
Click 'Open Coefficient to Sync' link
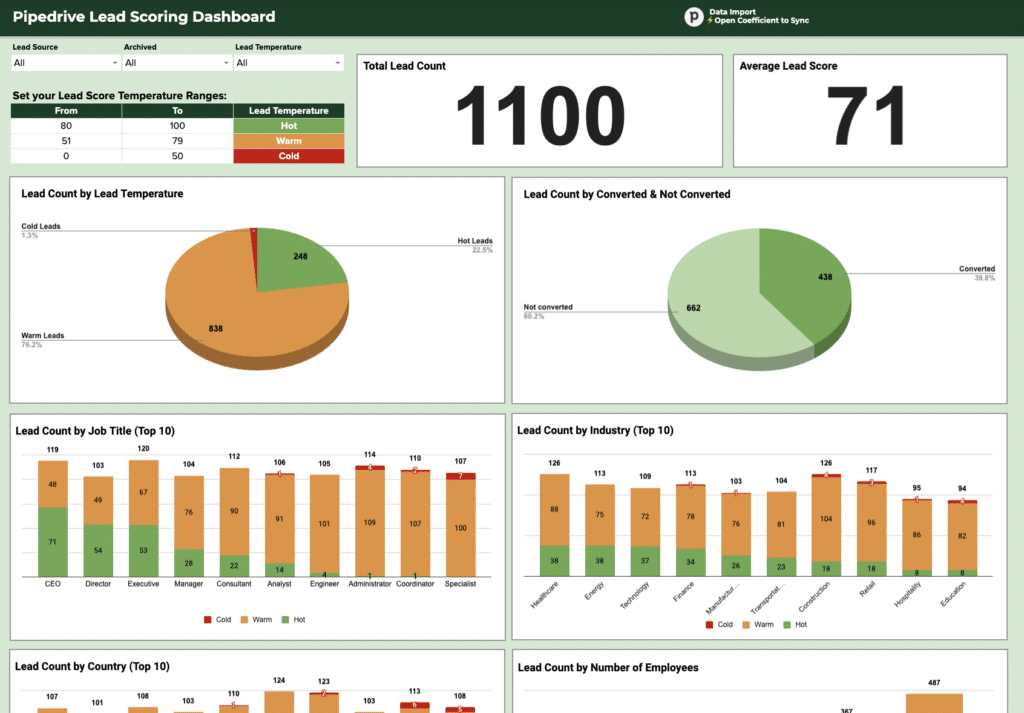pos(761,21)
